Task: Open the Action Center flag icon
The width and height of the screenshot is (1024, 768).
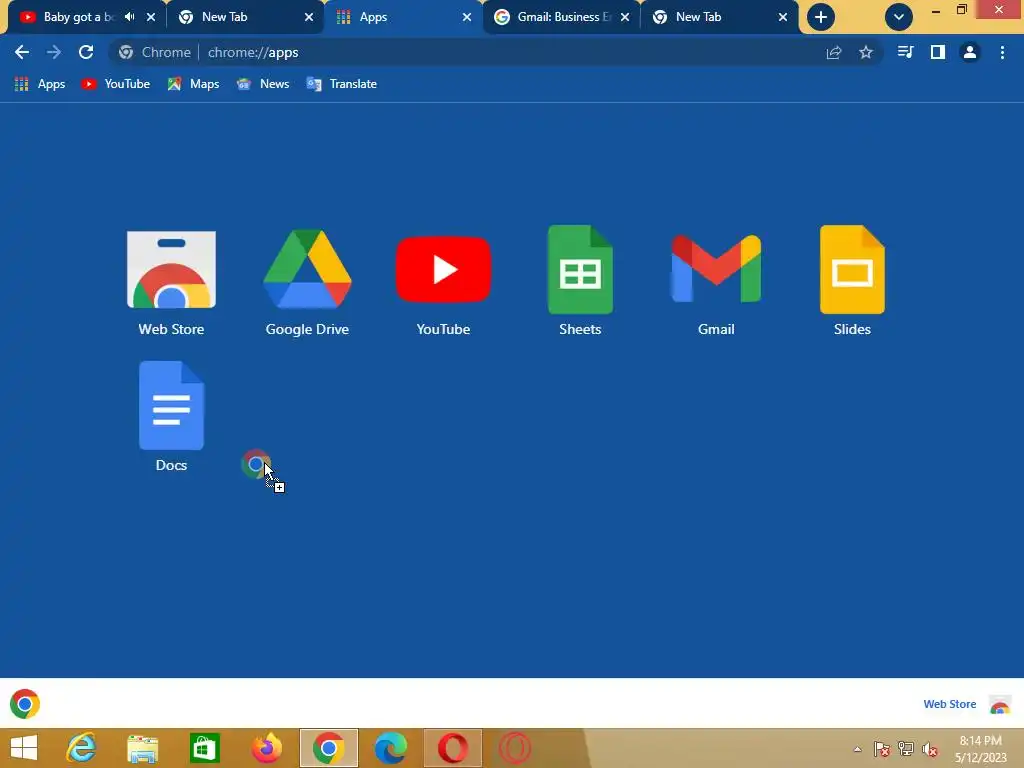Action: coord(882,749)
